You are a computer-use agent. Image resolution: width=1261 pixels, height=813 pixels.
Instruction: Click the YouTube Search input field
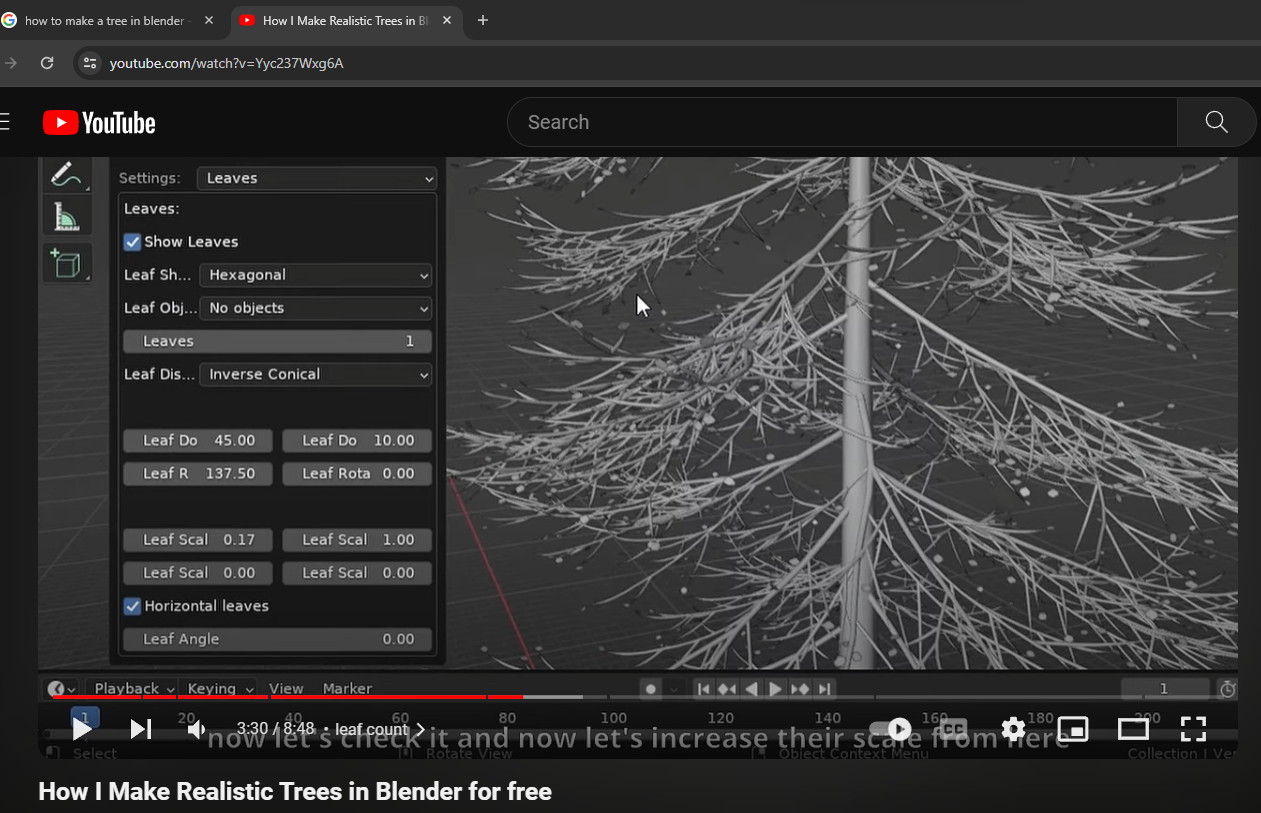coord(843,122)
